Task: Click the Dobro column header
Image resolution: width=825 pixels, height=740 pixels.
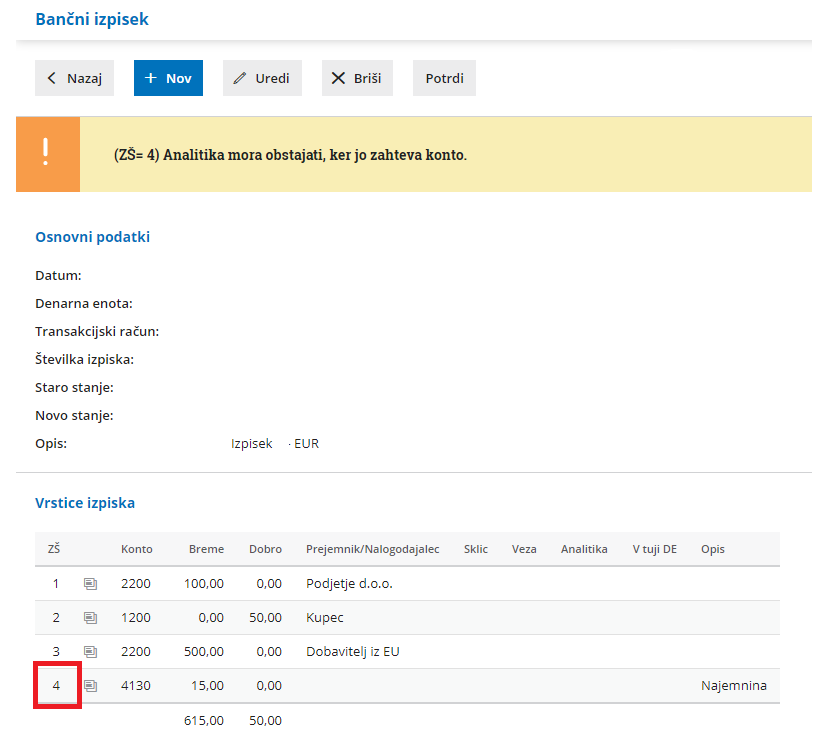Action: pos(265,549)
